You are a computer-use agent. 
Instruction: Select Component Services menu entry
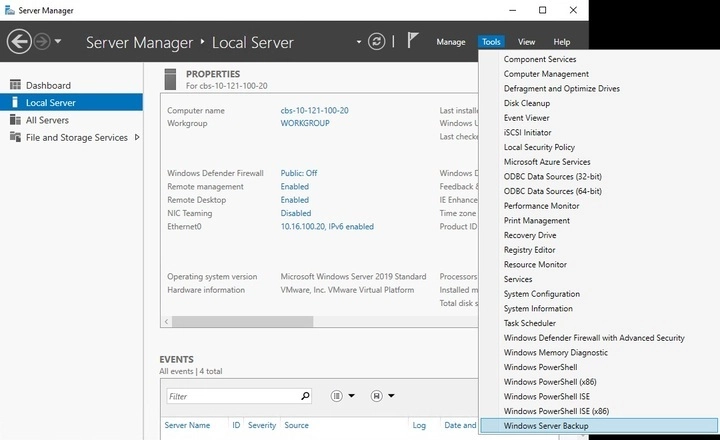click(540, 59)
